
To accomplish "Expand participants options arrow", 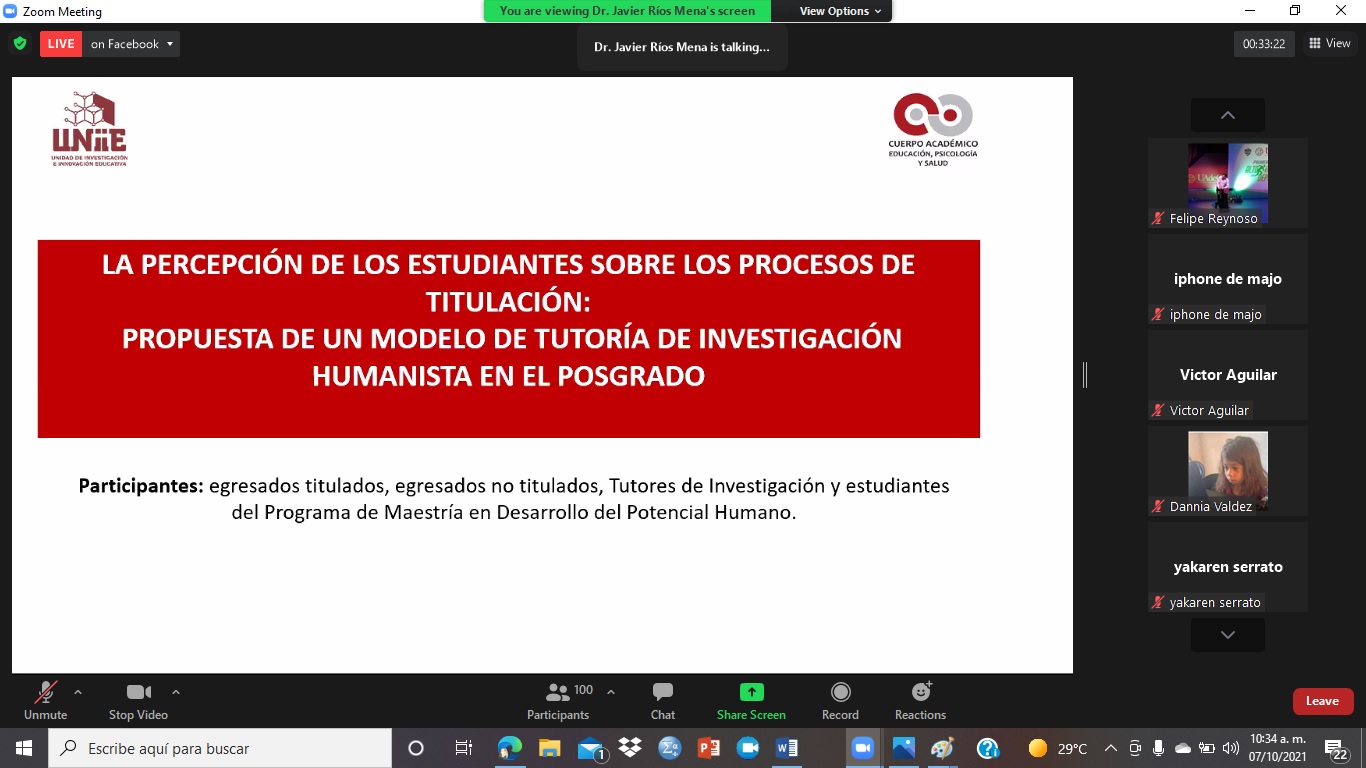I will (x=611, y=692).
